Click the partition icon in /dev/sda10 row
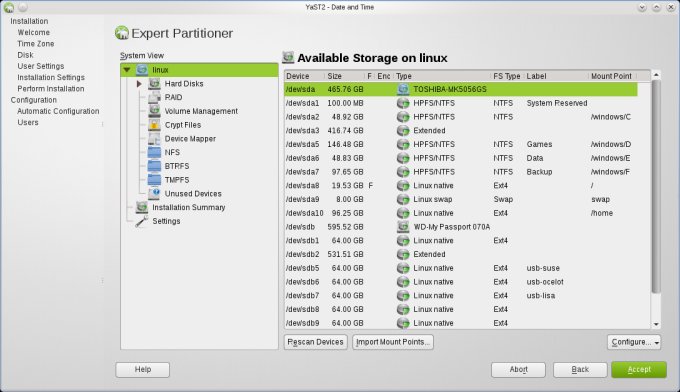The image size is (680, 392). 403,213
